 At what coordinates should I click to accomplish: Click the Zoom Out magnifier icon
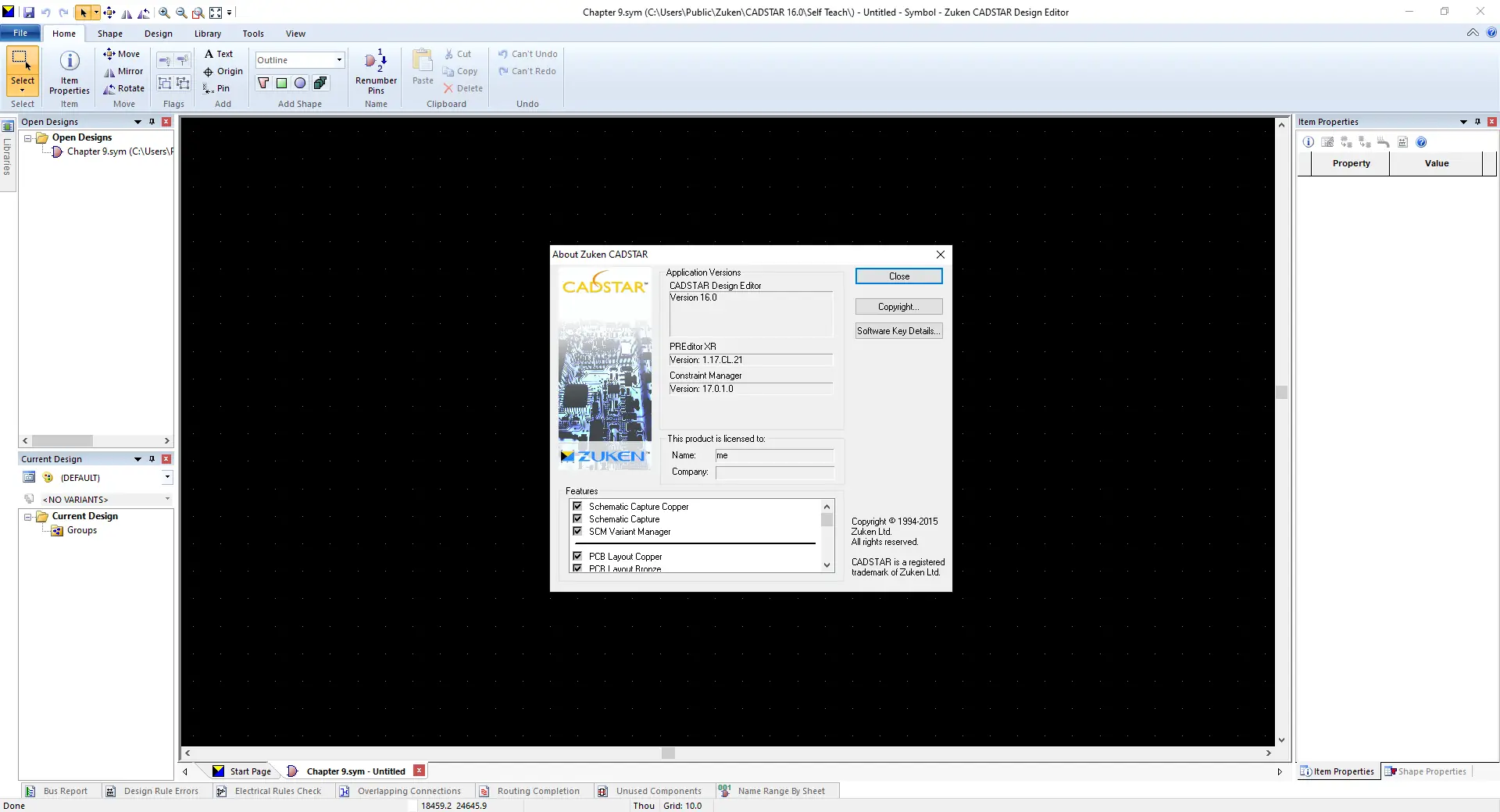click(x=181, y=12)
